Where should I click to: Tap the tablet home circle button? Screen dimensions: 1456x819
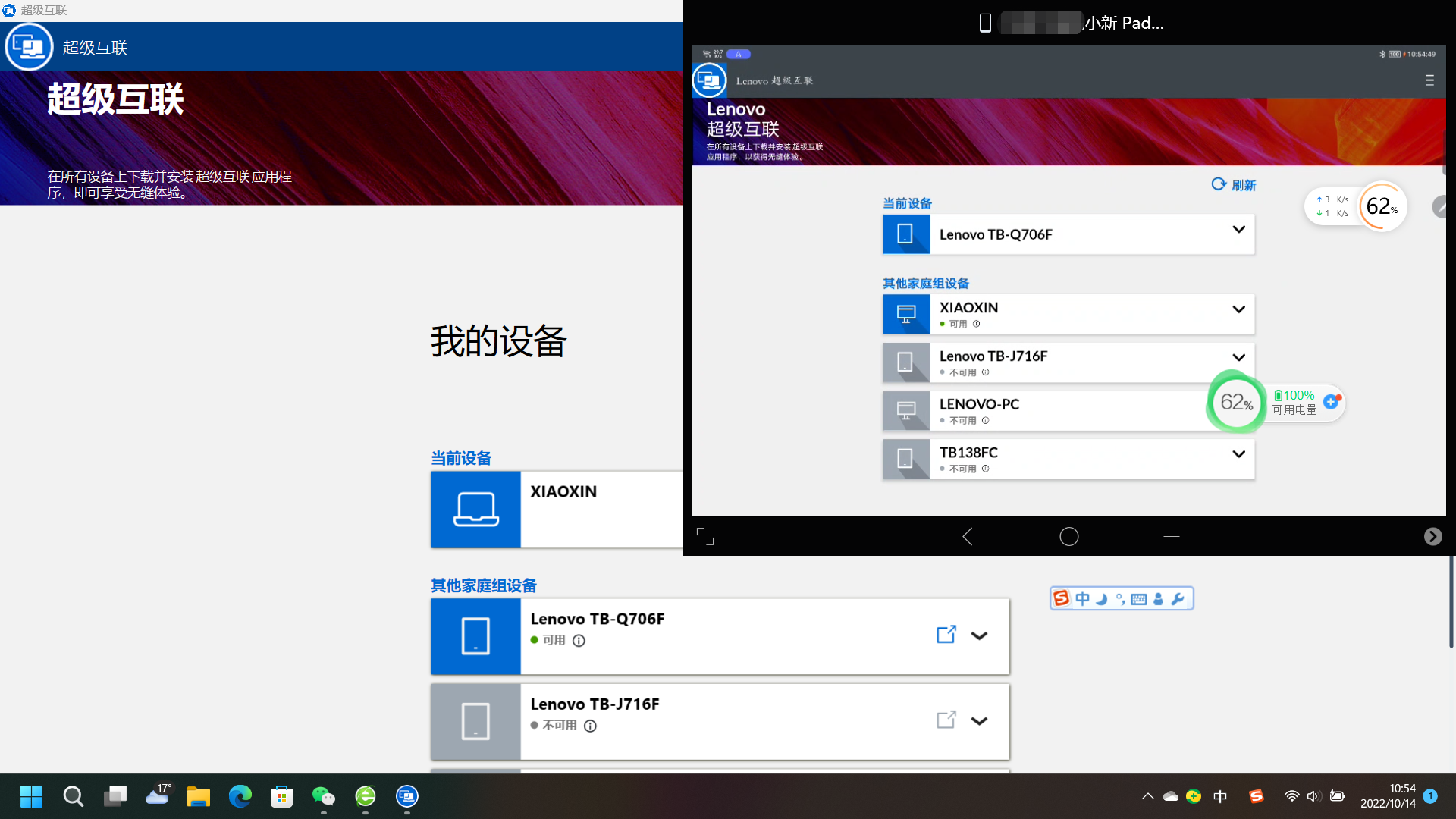[1069, 537]
